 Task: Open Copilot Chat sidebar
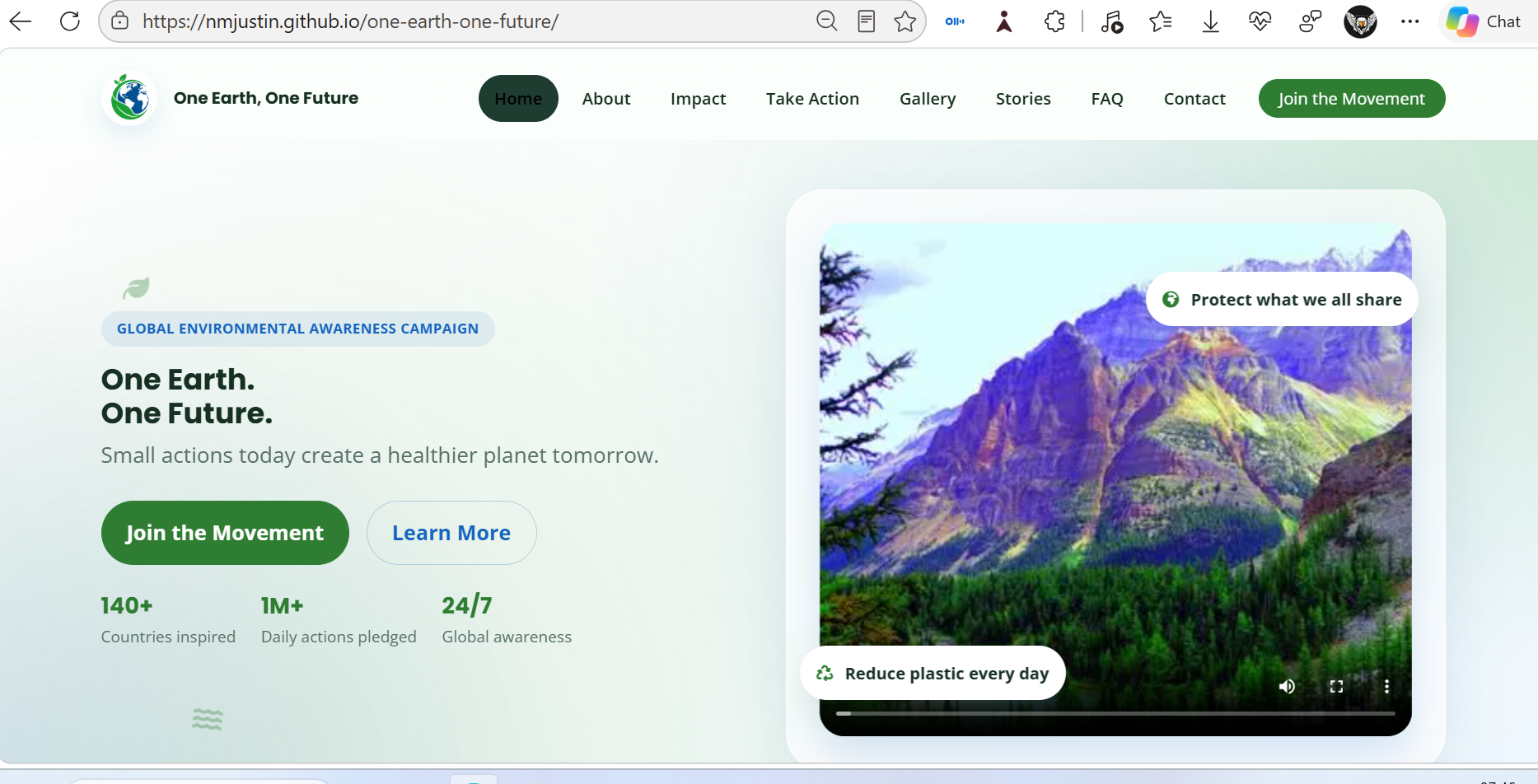(x=1486, y=21)
